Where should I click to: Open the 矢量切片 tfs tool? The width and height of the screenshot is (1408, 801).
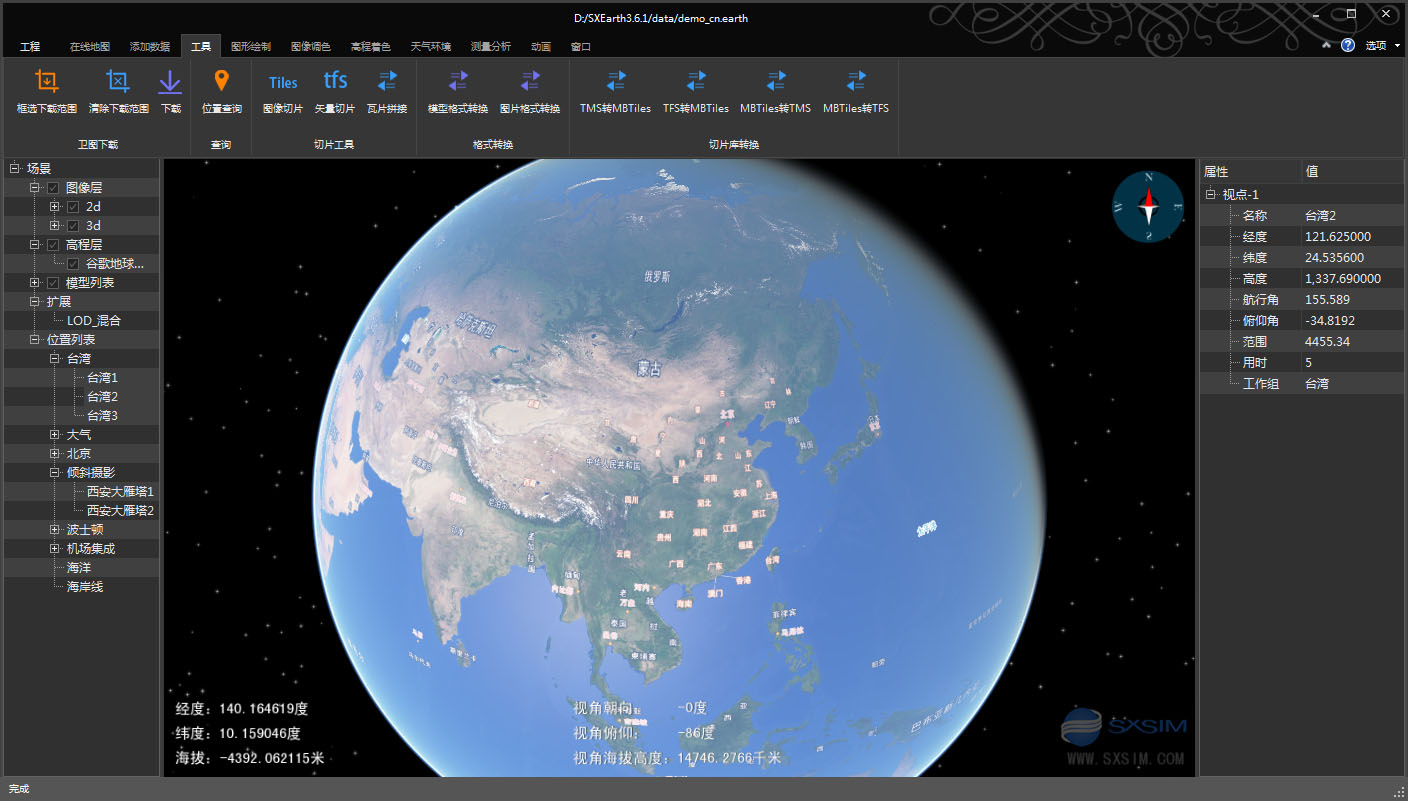click(x=335, y=91)
